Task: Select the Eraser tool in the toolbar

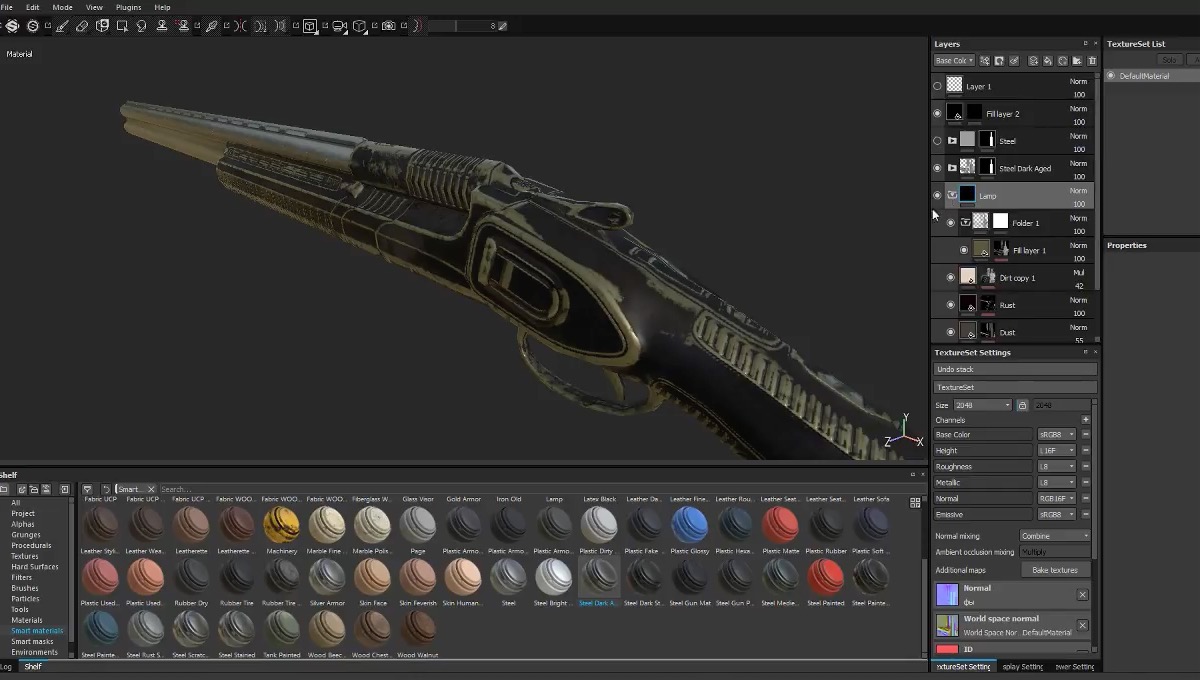Action: (x=84, y=26)
